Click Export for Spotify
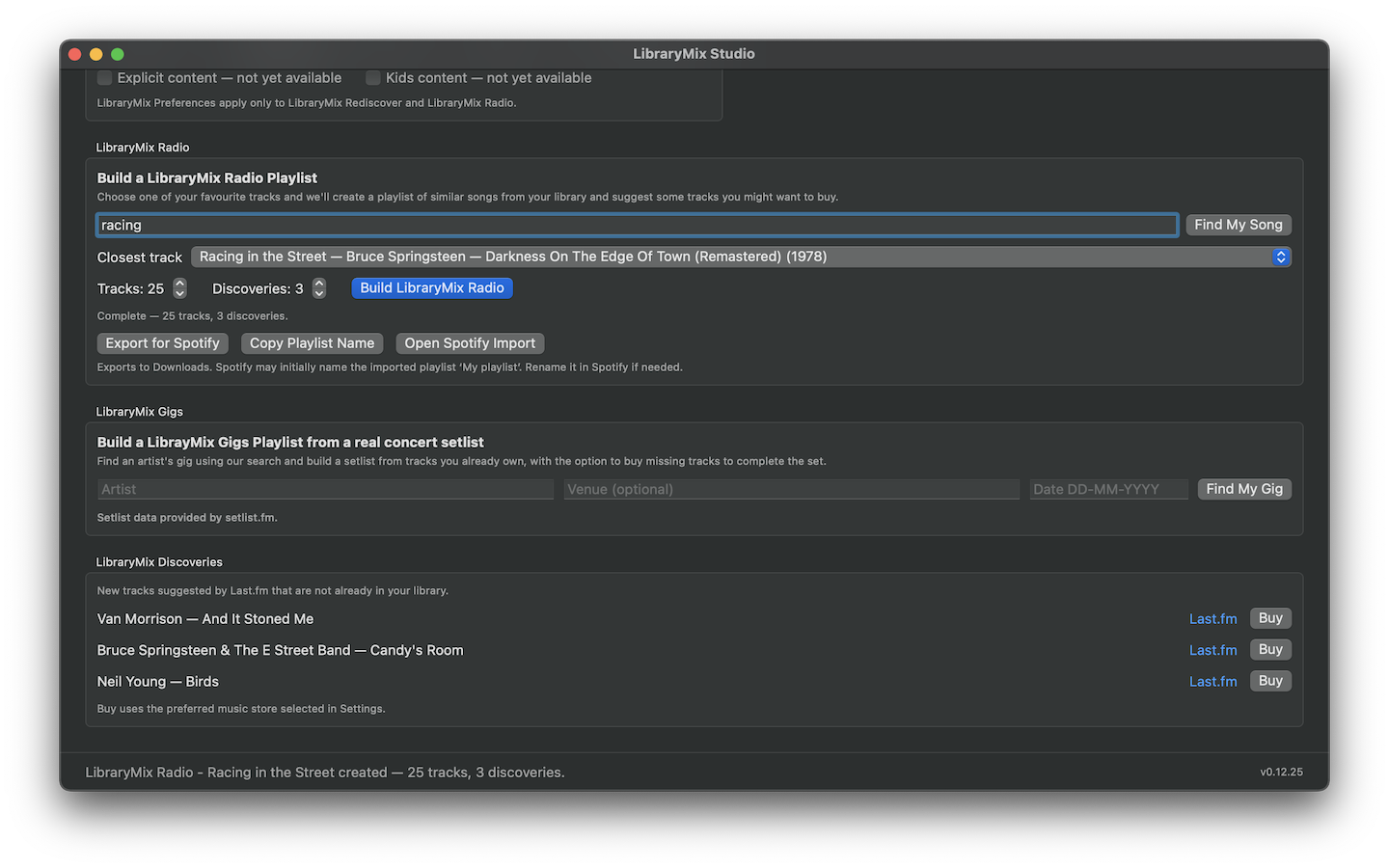Image resolution: width=1389 pixels, height=868 pixels. tap(163, 343)
